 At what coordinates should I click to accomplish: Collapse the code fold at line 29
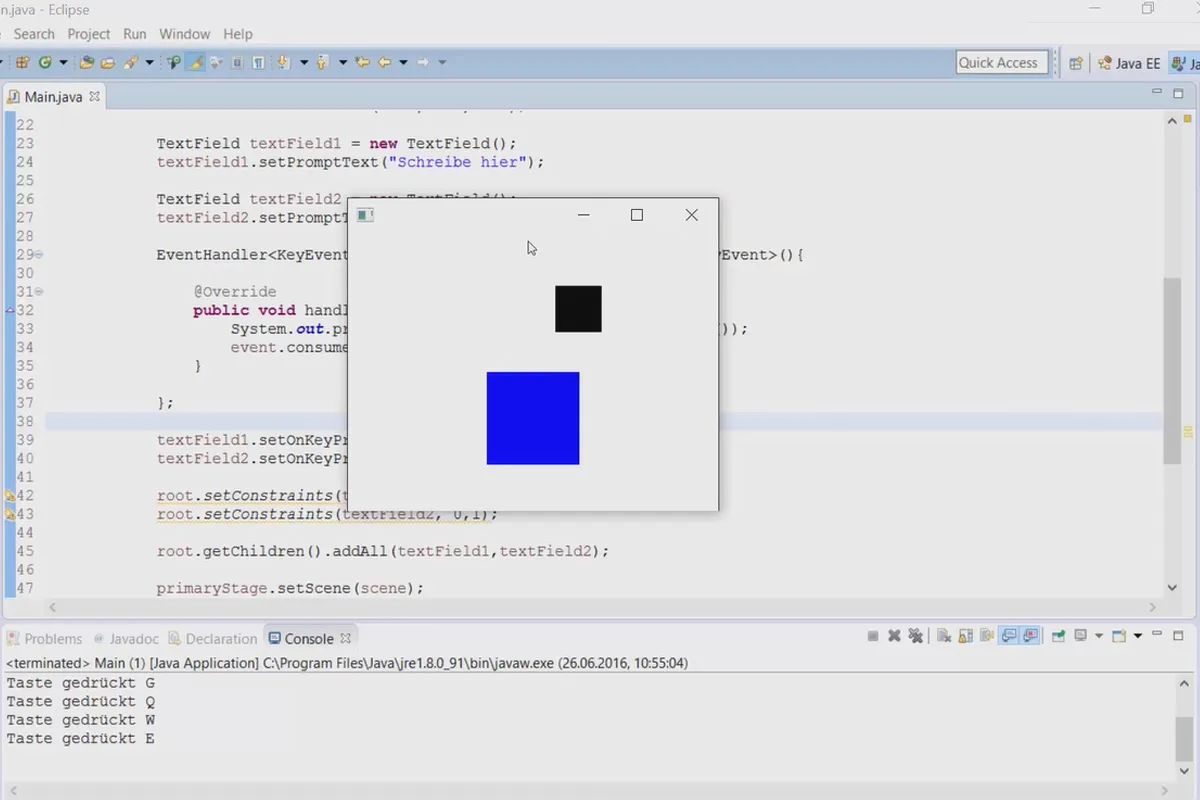[39, 255]
